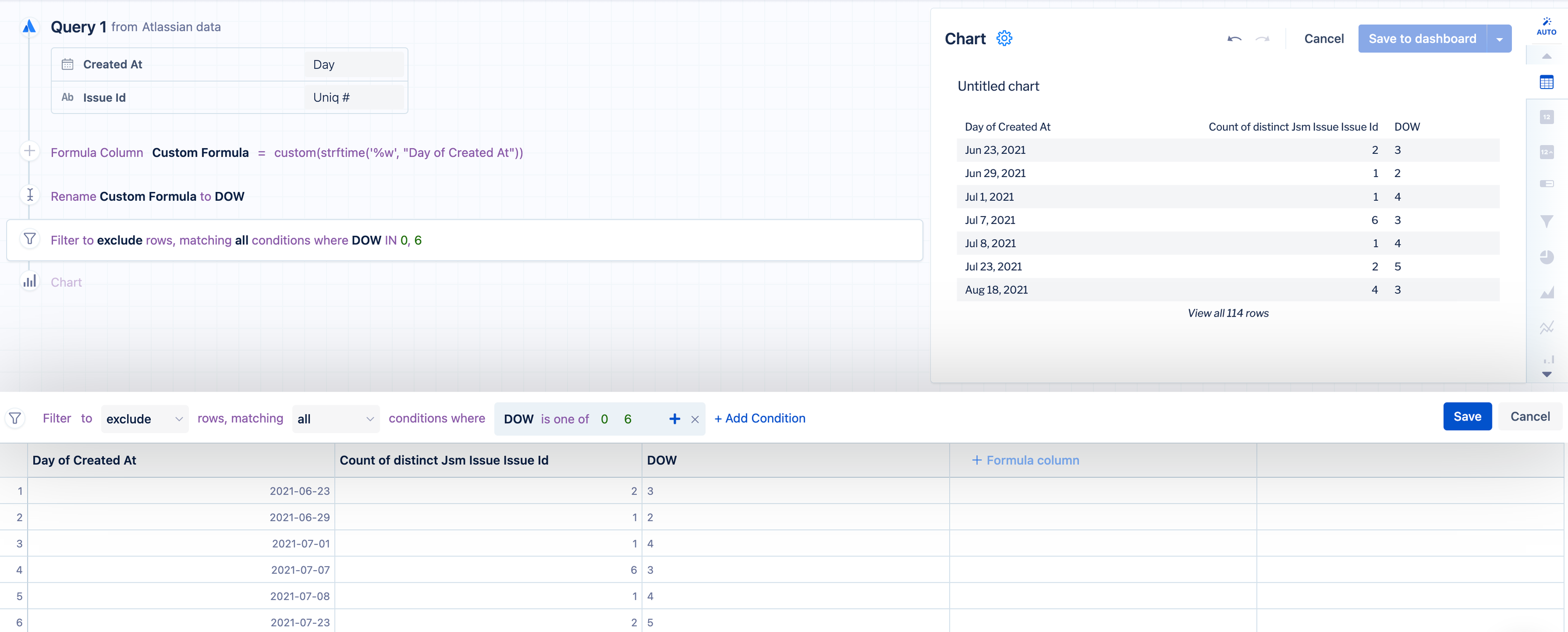The height and width of the screenshot is (632, 1568).
Task: Open the Chart step in query
Action: [x=66, y=282]
